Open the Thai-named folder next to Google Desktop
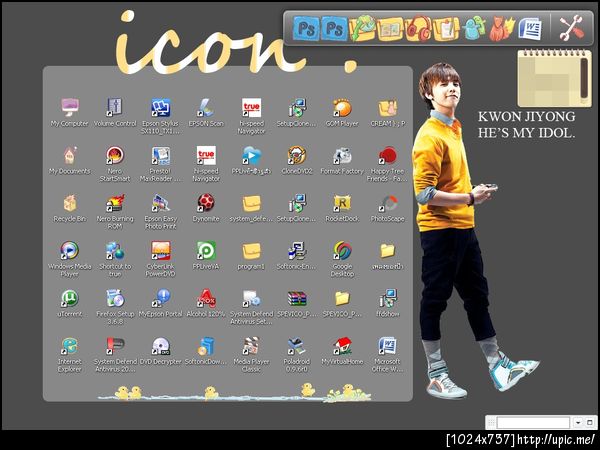Image resolution: width=600 pixels, height=450 pixels. (388, 255)
